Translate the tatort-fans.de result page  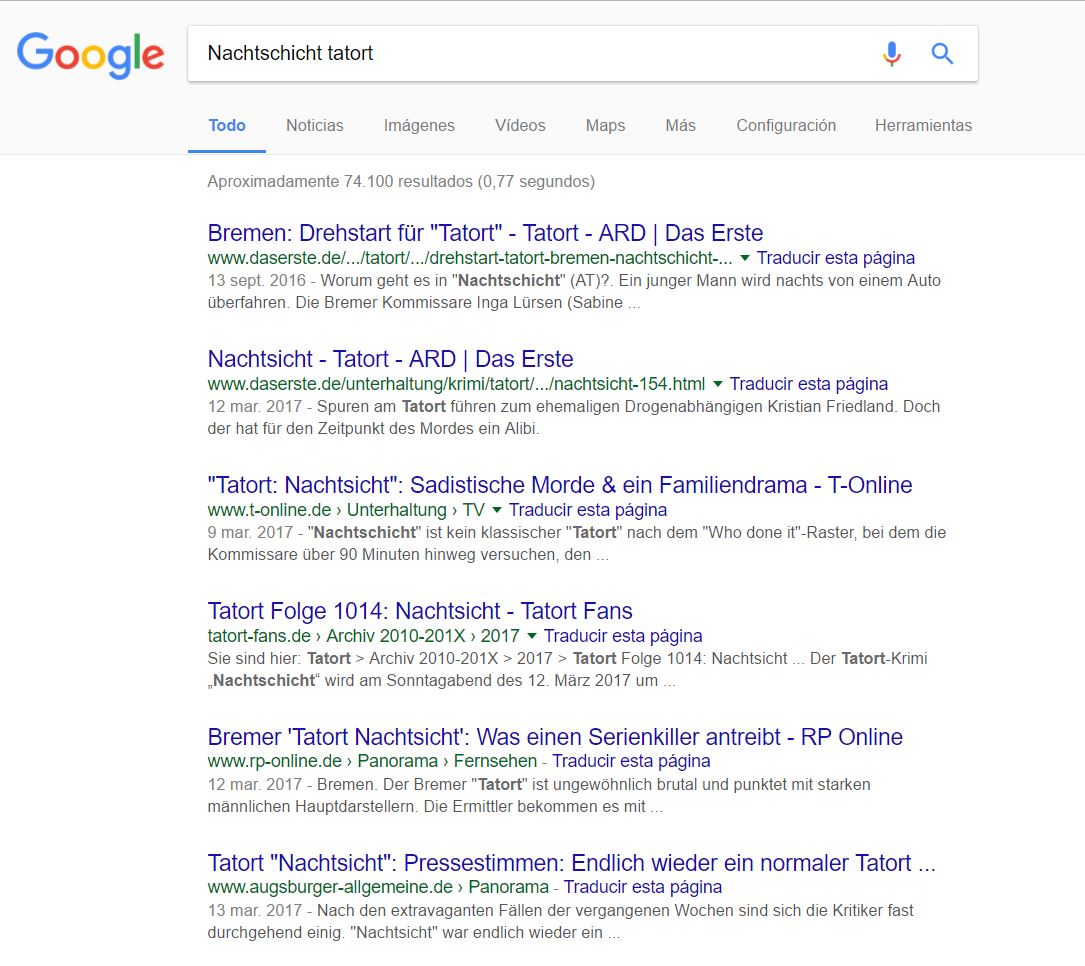(x=623, y=636)
